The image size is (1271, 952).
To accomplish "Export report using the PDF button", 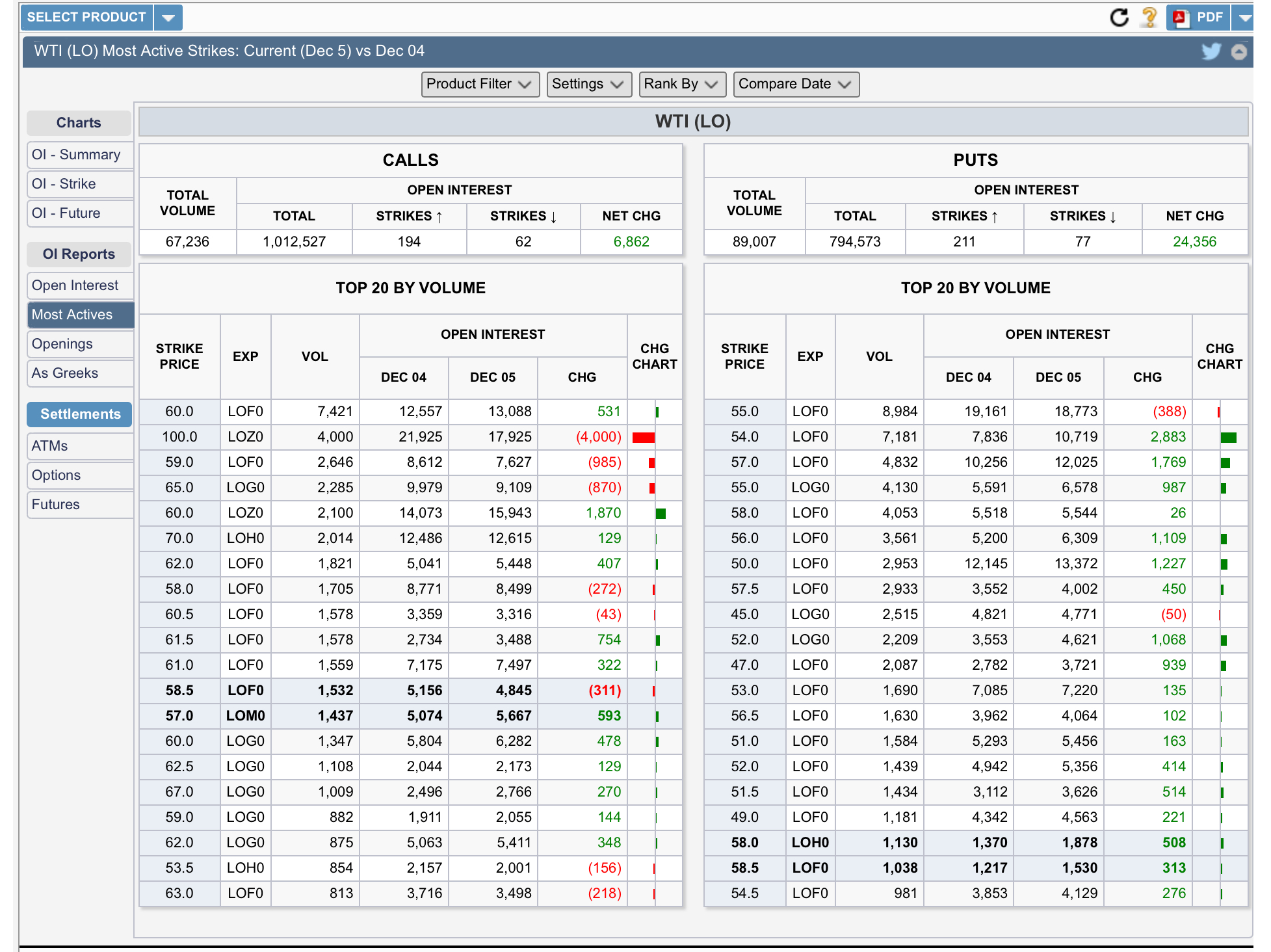I will pos(1198,18).
